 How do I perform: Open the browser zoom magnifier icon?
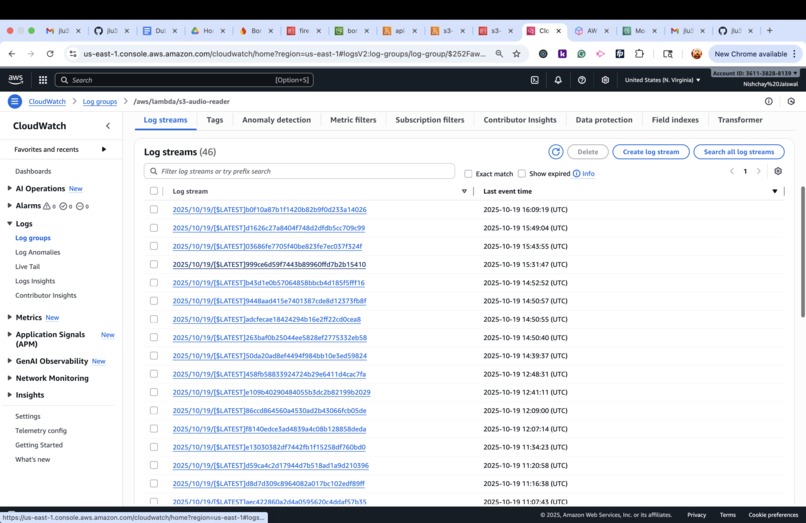[499, 53]
